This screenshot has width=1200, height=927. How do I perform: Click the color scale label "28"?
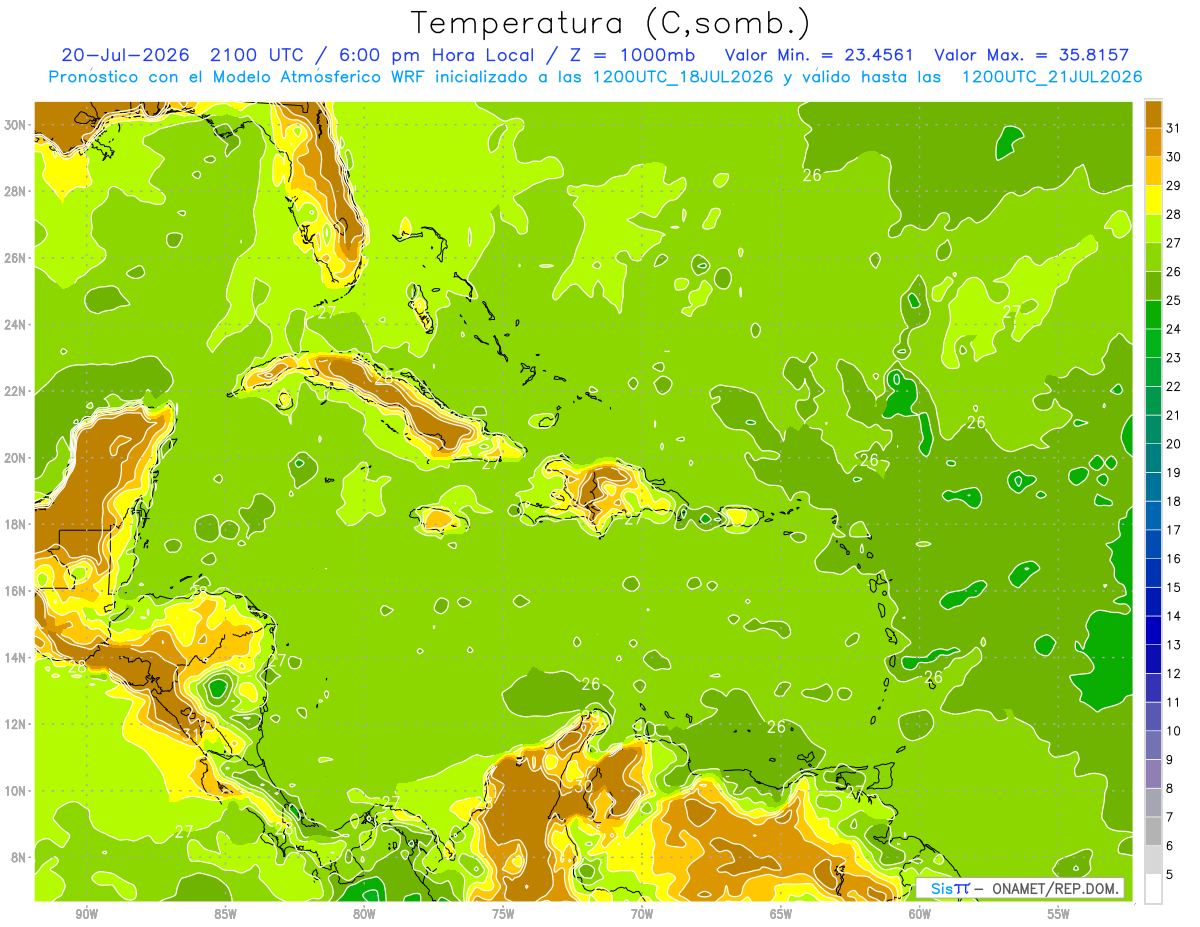point(1174,214)
